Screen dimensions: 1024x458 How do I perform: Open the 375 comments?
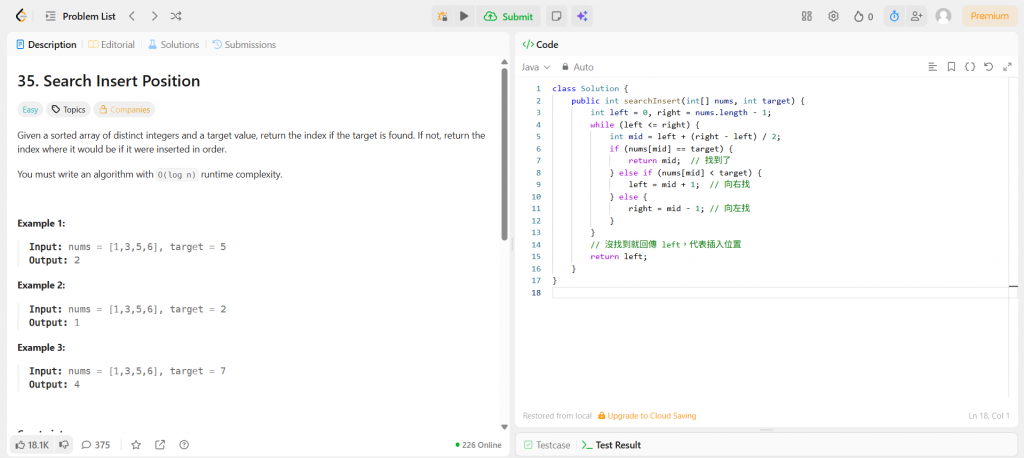[95, 445]
